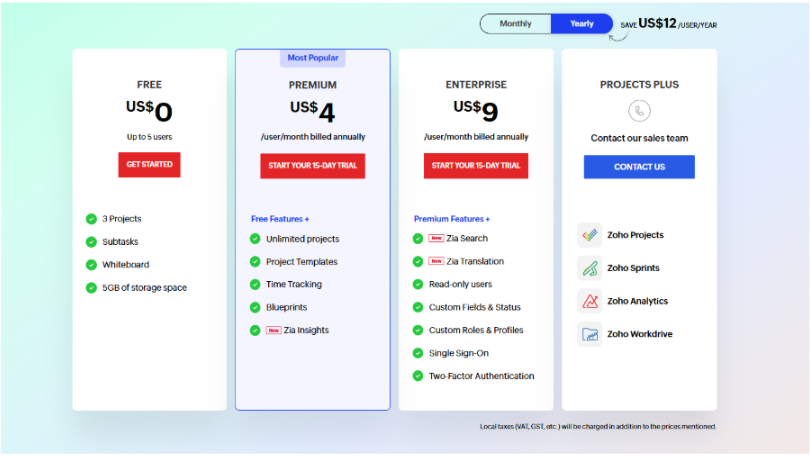810x457 pixels.
Task: Click checkmark beside Two-Factor Authentication
Action: pyautogui.click(x=418, y=376)
